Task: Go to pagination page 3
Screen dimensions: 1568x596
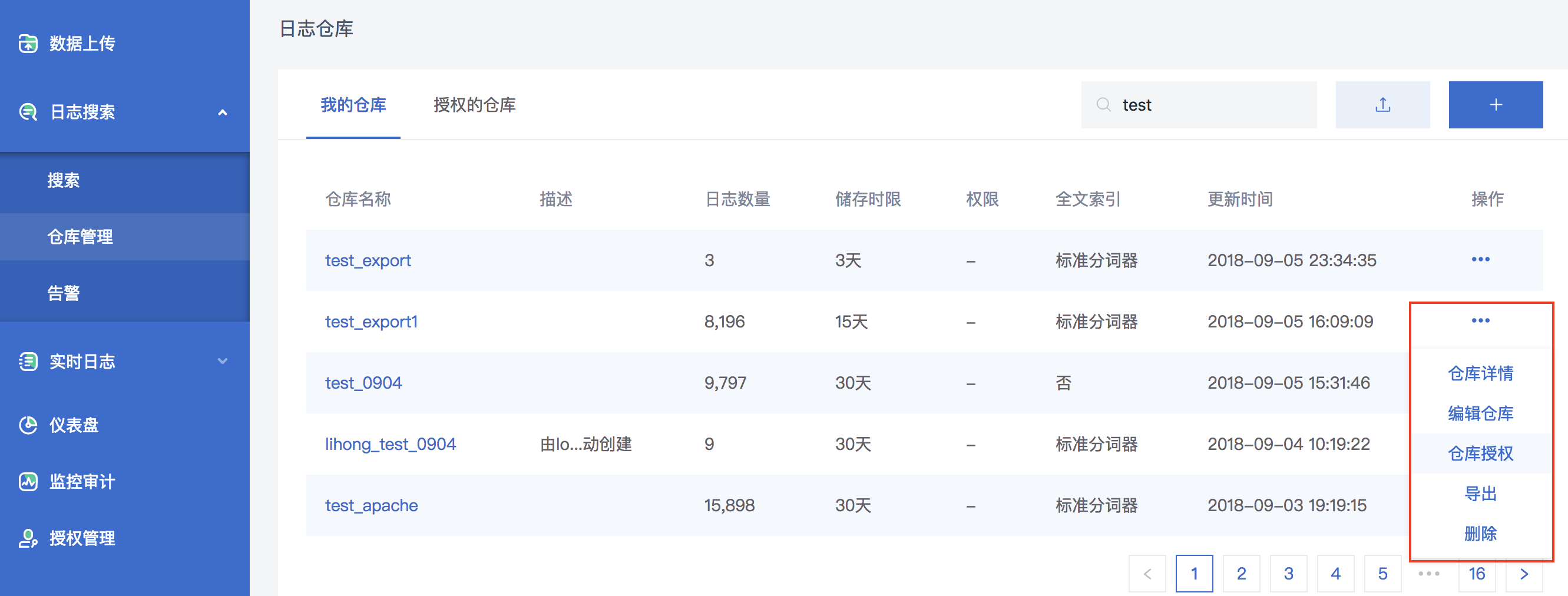Action: point(1288,574)
